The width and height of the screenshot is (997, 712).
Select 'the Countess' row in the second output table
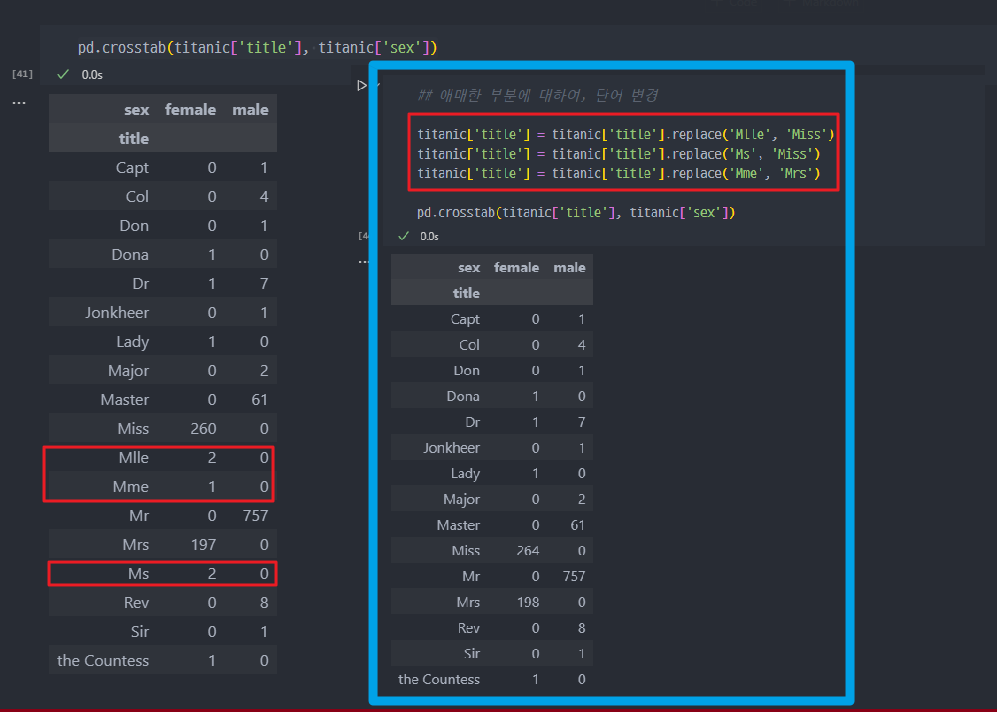492,680
